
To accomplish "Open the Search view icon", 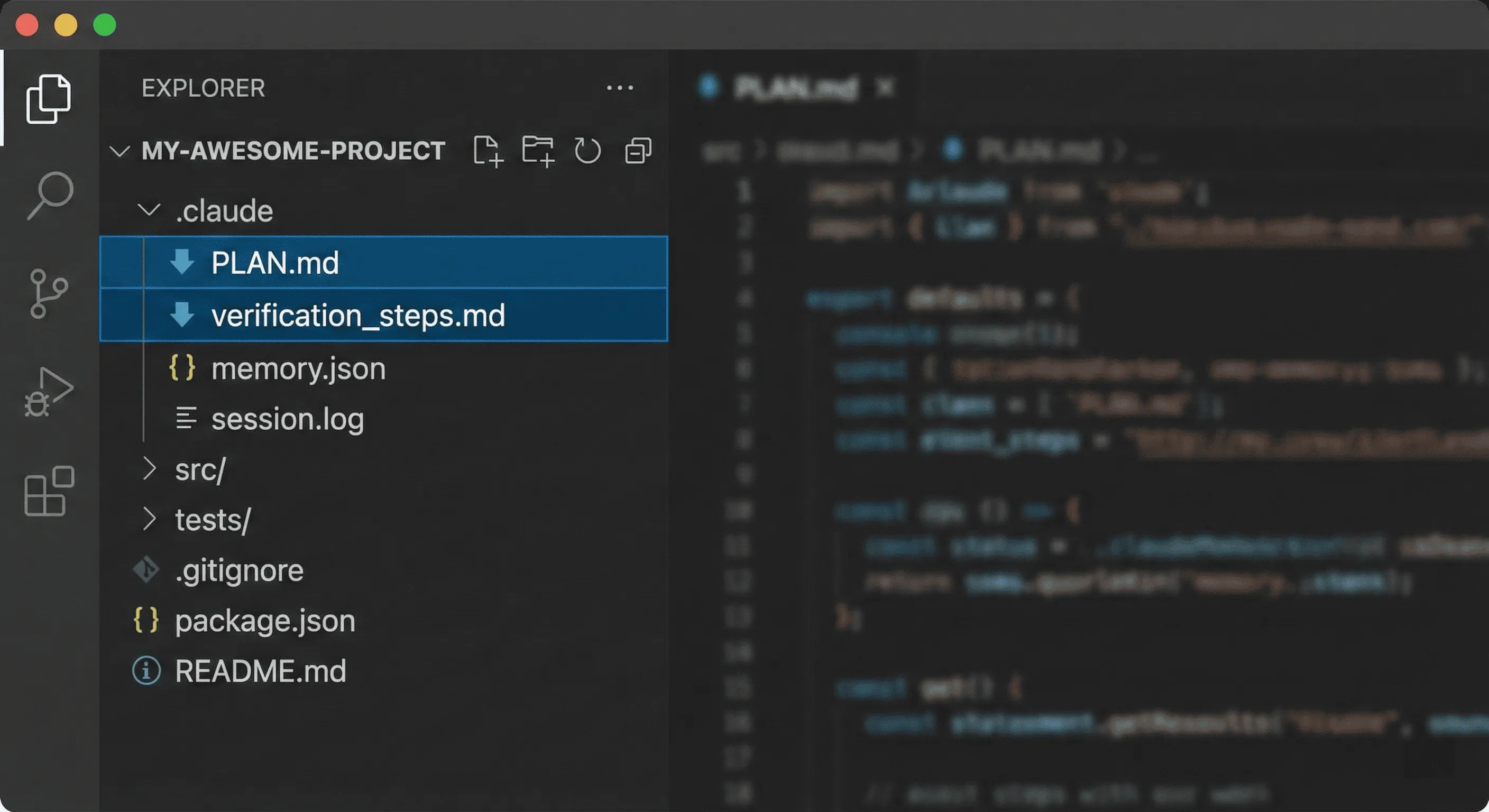I will coord(50,196).
